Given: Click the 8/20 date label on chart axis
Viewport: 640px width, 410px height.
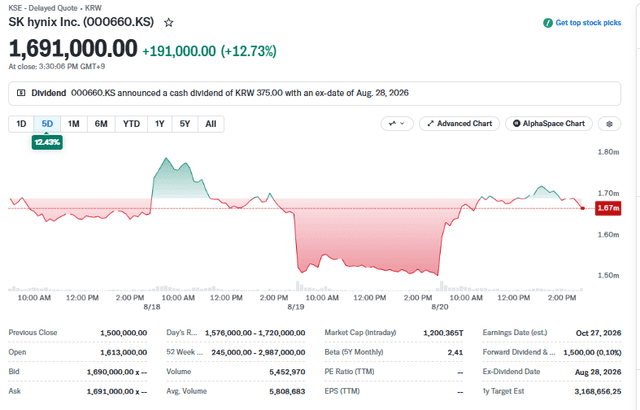Looking at the screenshot, I should coord(440,307).
